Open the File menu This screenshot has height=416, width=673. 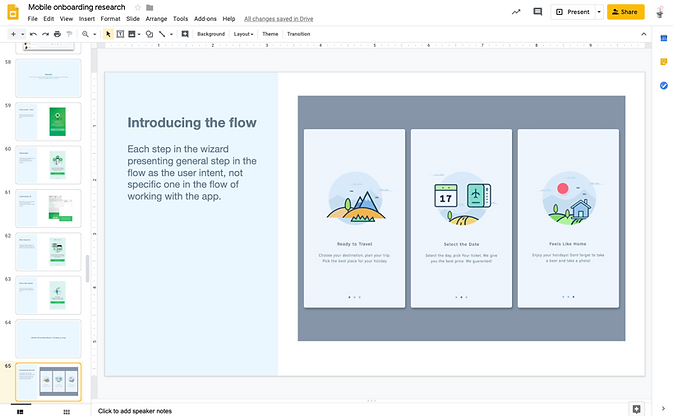click(32, 19)
